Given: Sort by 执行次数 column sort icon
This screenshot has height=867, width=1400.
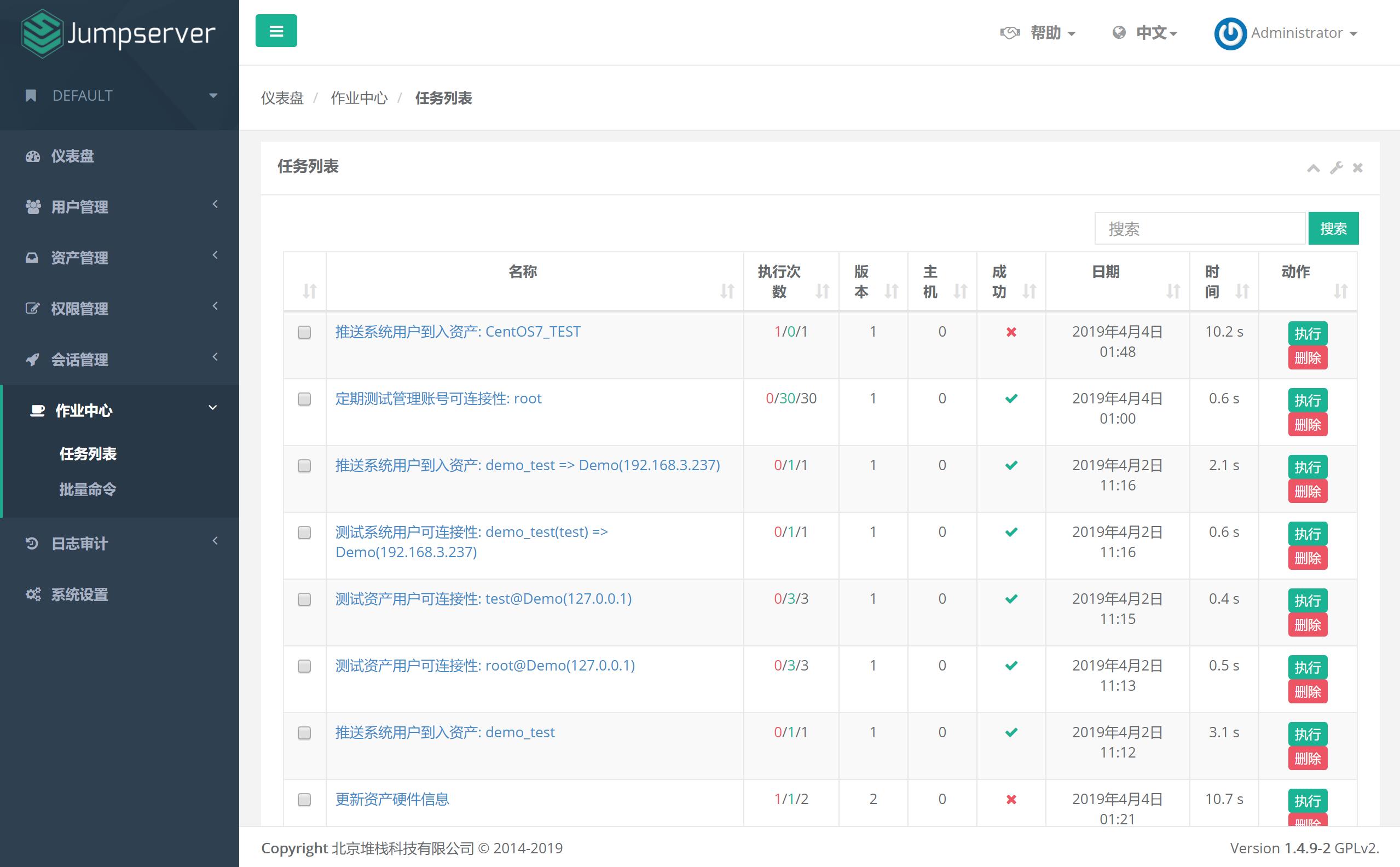Looking at the screenshot, I should point(823,291).
